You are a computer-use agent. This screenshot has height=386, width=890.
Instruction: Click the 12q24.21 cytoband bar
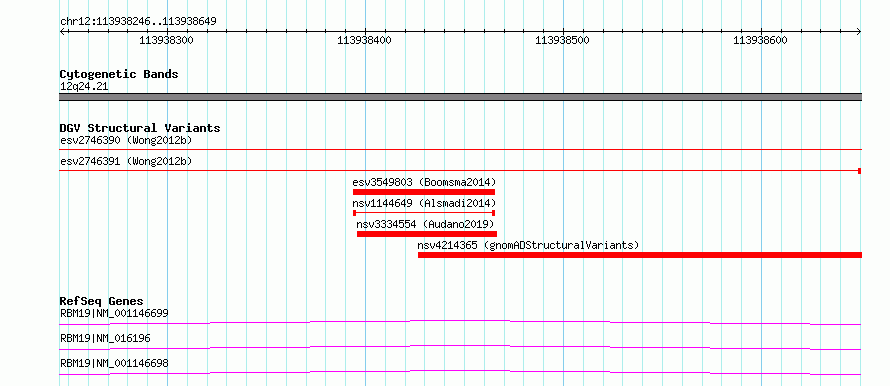460,97
